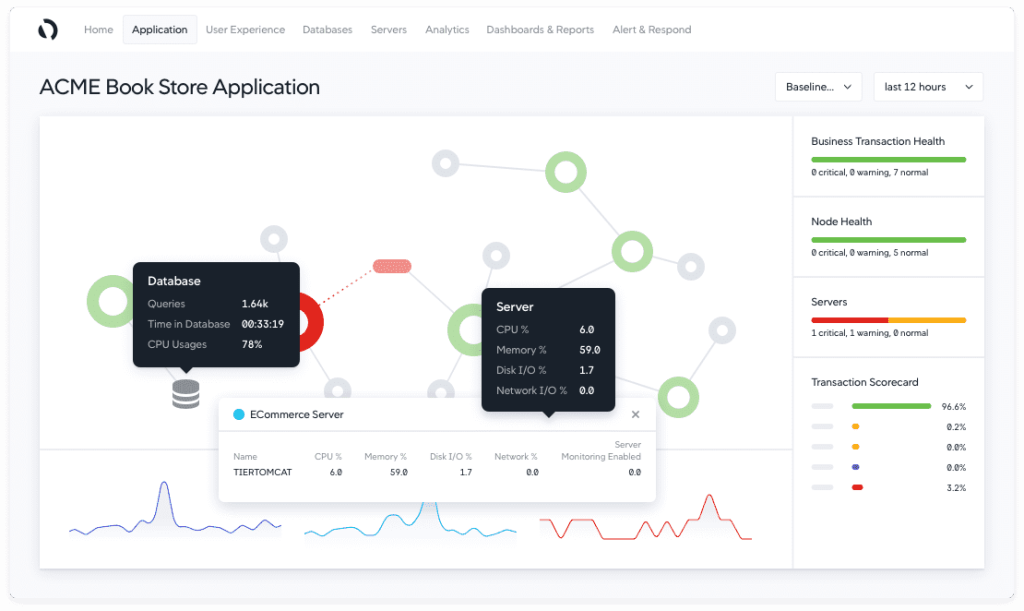The image size is (1024, 611).
Task: Click the green scorecard bar
Action: (891, 406)
